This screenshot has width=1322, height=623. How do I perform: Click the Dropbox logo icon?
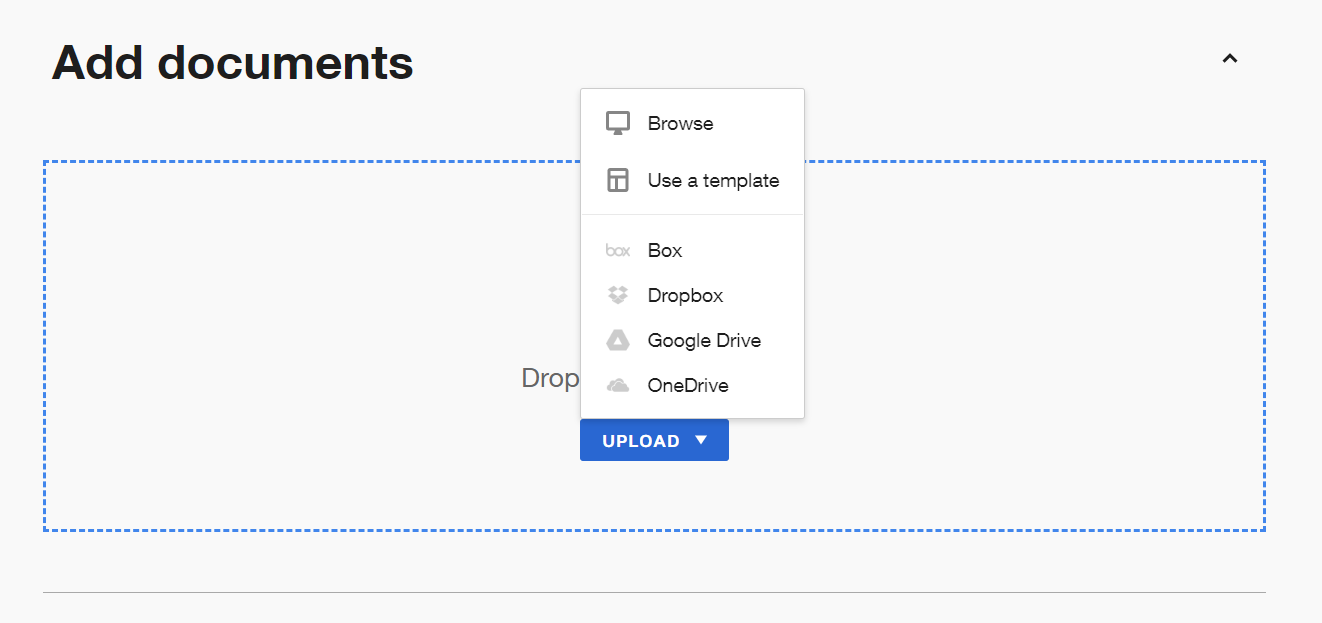point(618,296)
